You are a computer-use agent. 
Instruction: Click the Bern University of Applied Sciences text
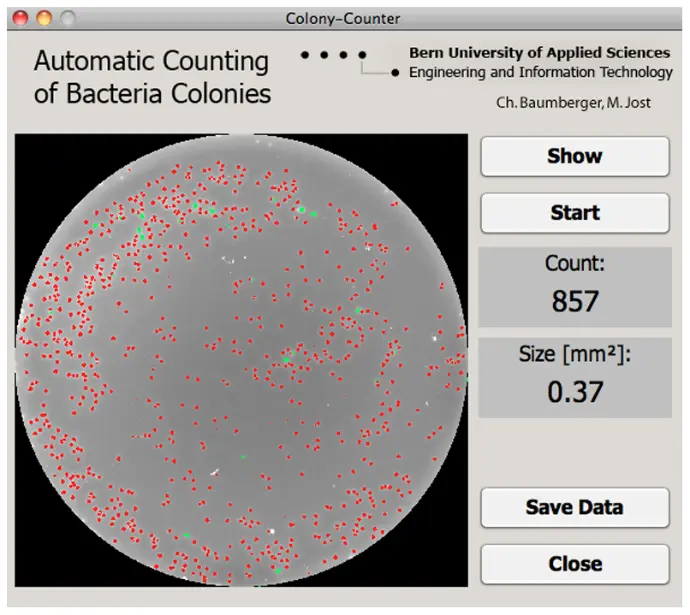tap(539, 53)
